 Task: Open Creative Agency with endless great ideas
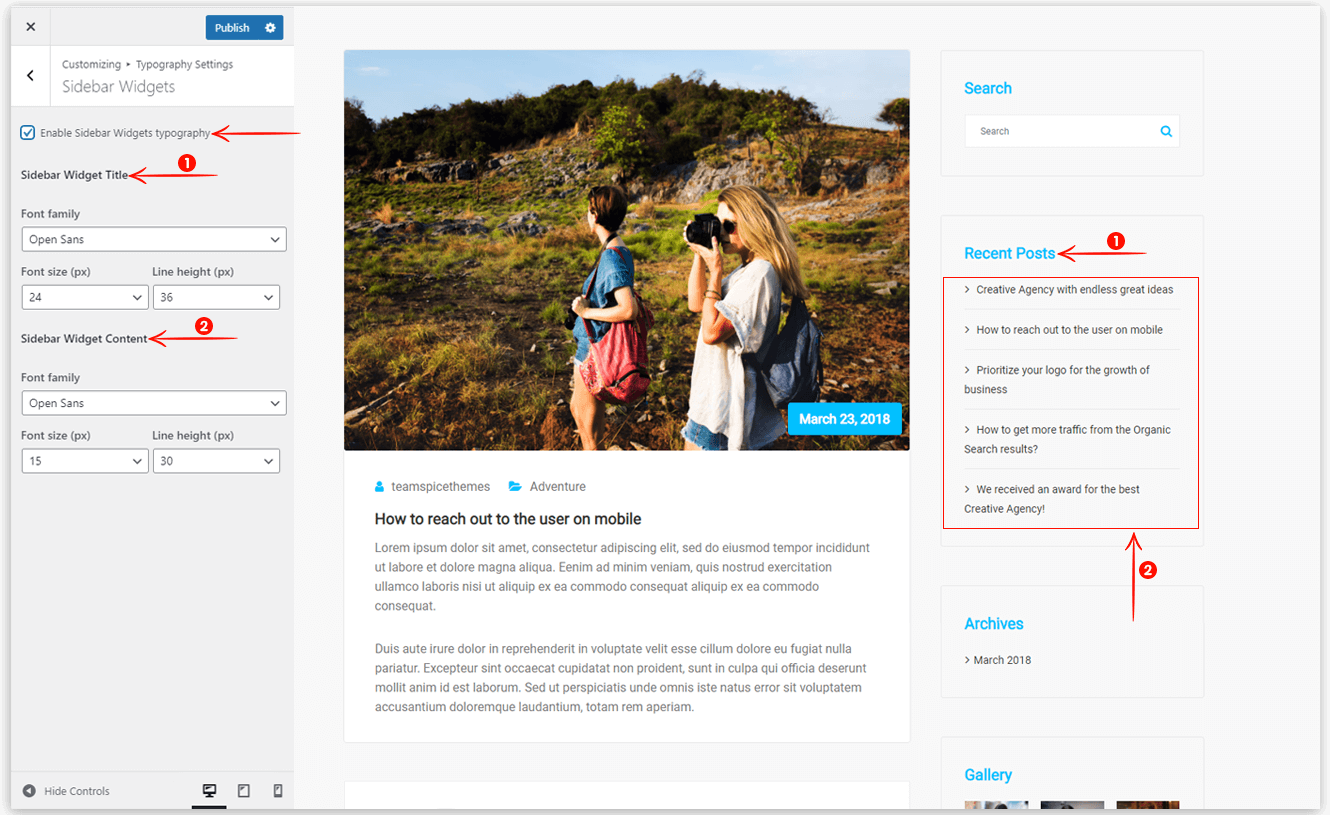(x=1075, y=290)
